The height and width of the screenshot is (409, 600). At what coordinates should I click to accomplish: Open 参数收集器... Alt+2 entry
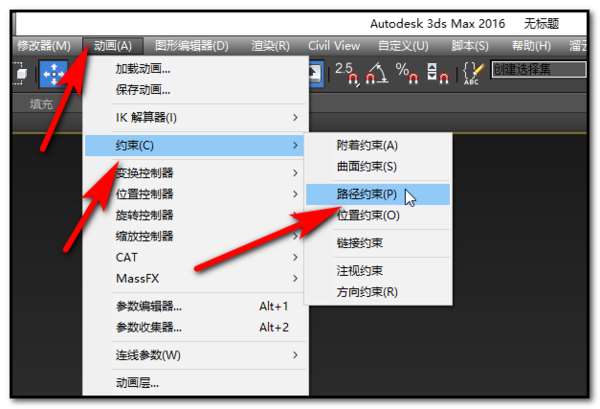tap(195, 327)
